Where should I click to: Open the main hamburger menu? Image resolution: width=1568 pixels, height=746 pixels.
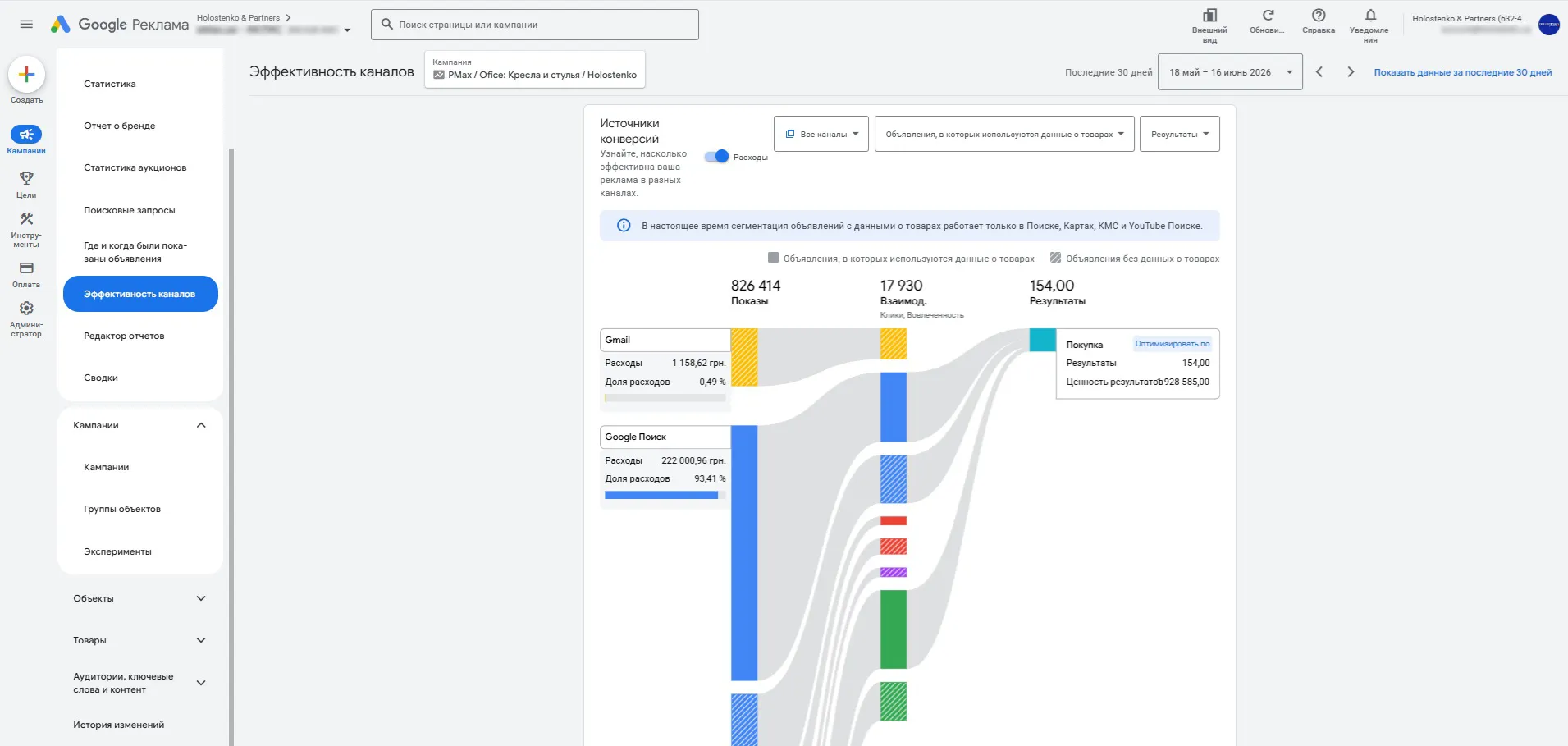[x=26, y=25]
